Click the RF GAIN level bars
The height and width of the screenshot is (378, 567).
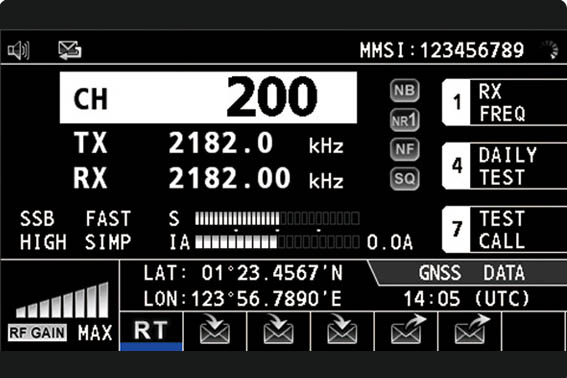click(62, 300)
